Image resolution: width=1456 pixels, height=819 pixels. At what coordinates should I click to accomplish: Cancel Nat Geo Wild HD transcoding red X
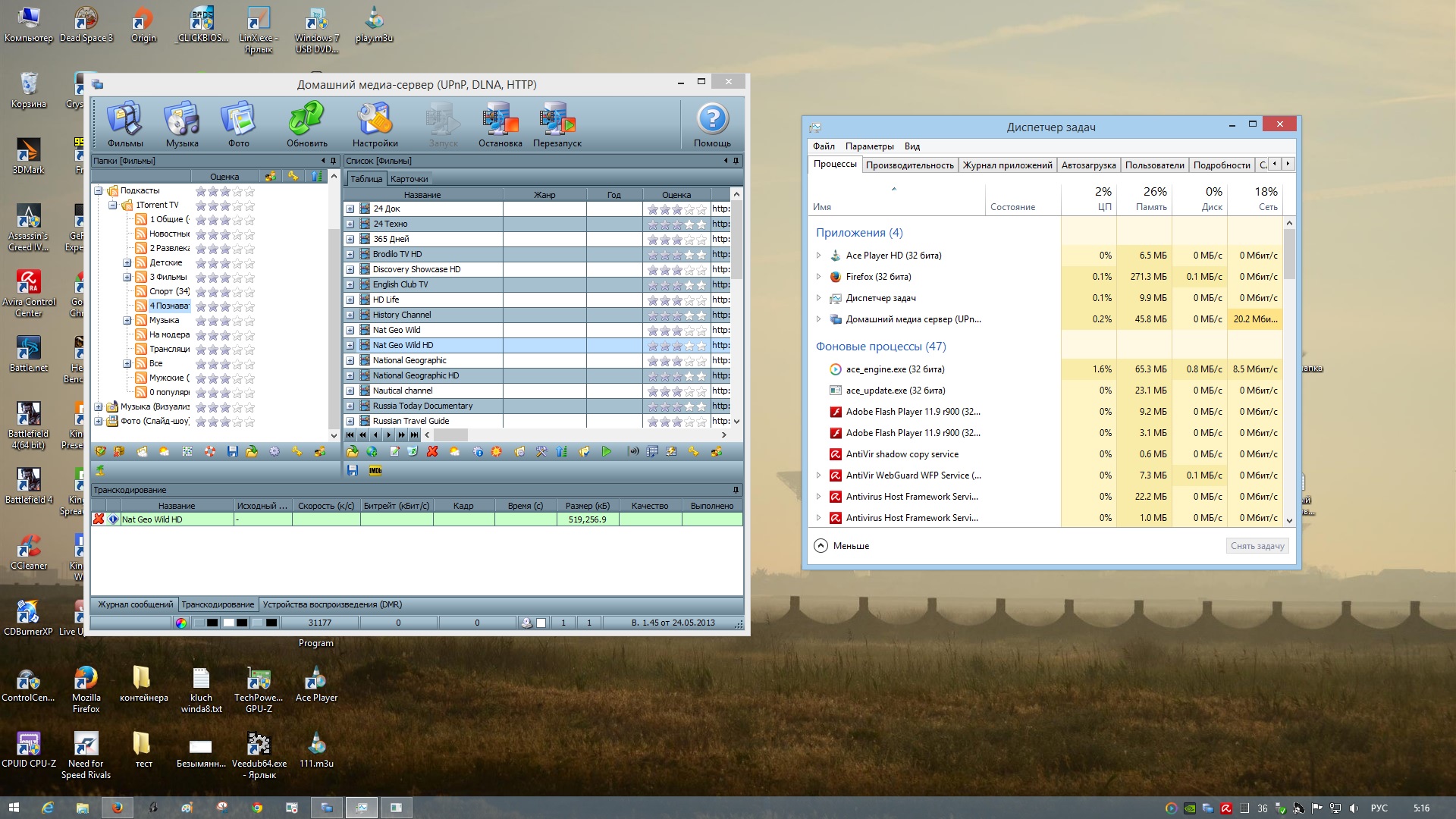(x=99, y=519)
